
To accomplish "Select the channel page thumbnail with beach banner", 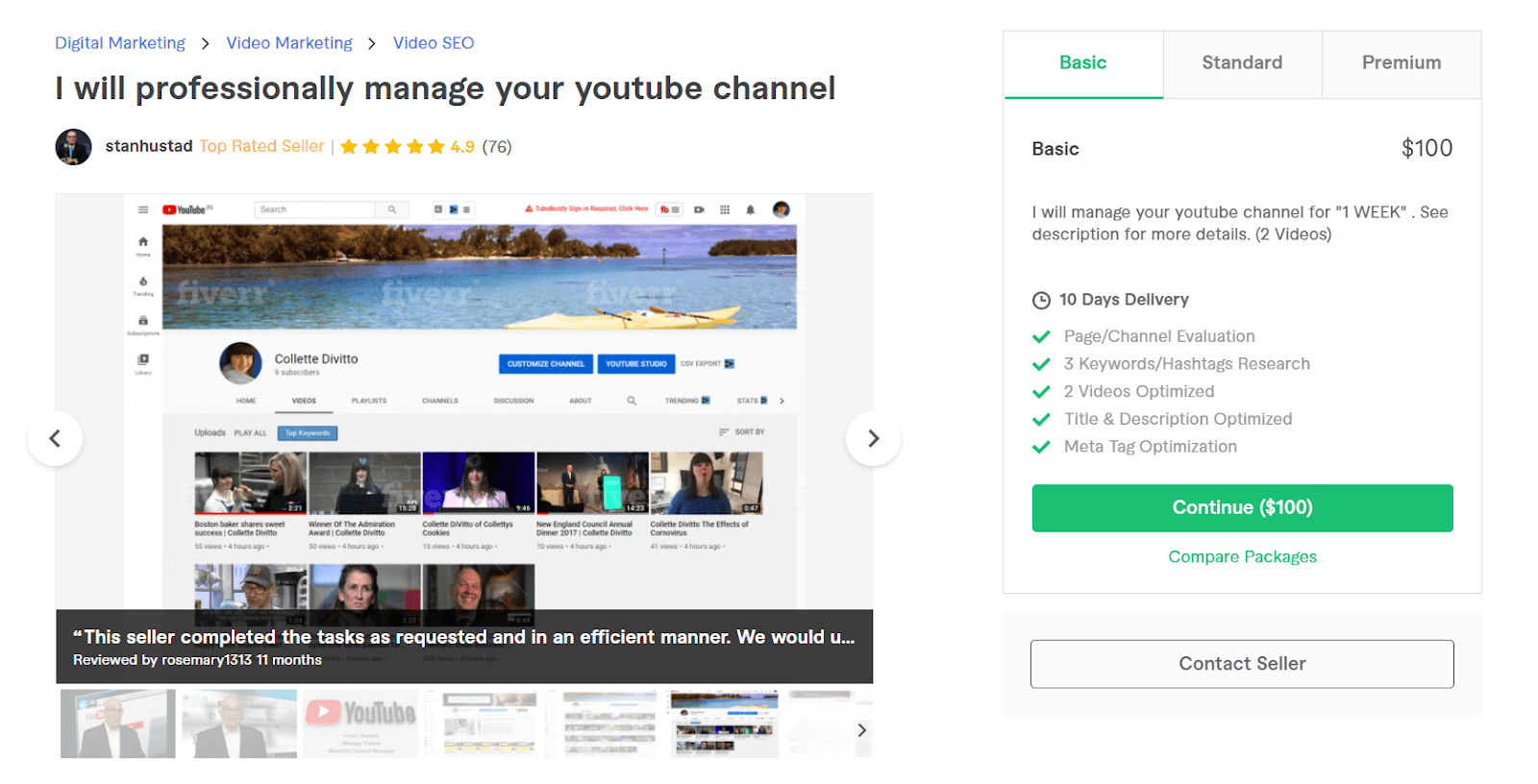I will 724,723.
